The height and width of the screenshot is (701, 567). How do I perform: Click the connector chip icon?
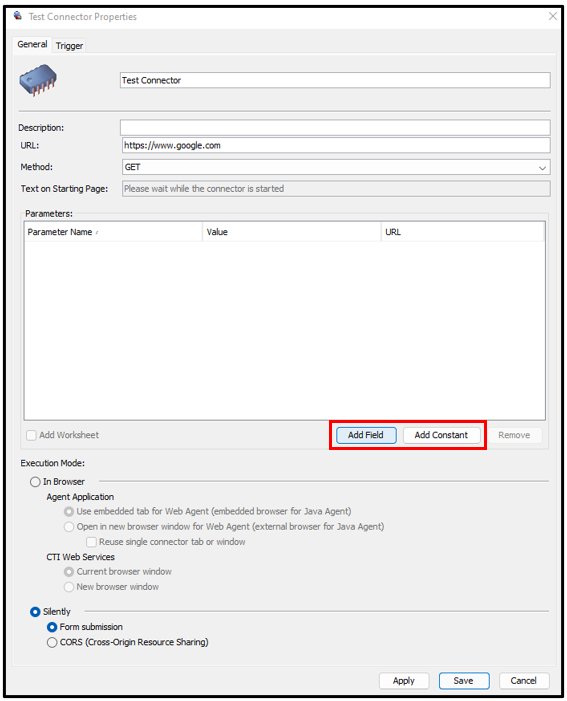pos(38,80)
